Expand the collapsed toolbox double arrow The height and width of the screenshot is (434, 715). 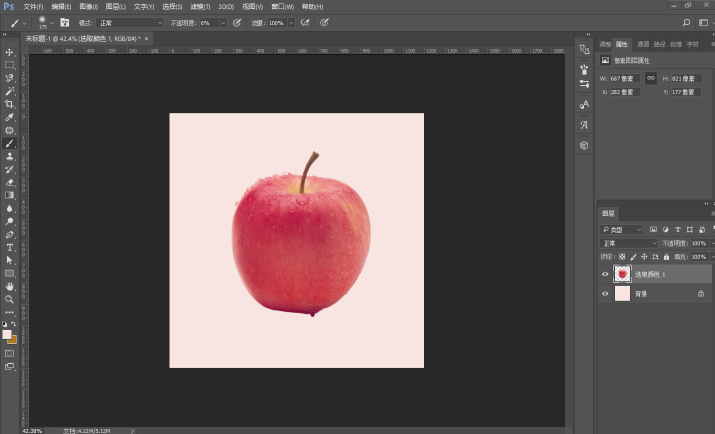pyautogui.click(x=5, y=35)
